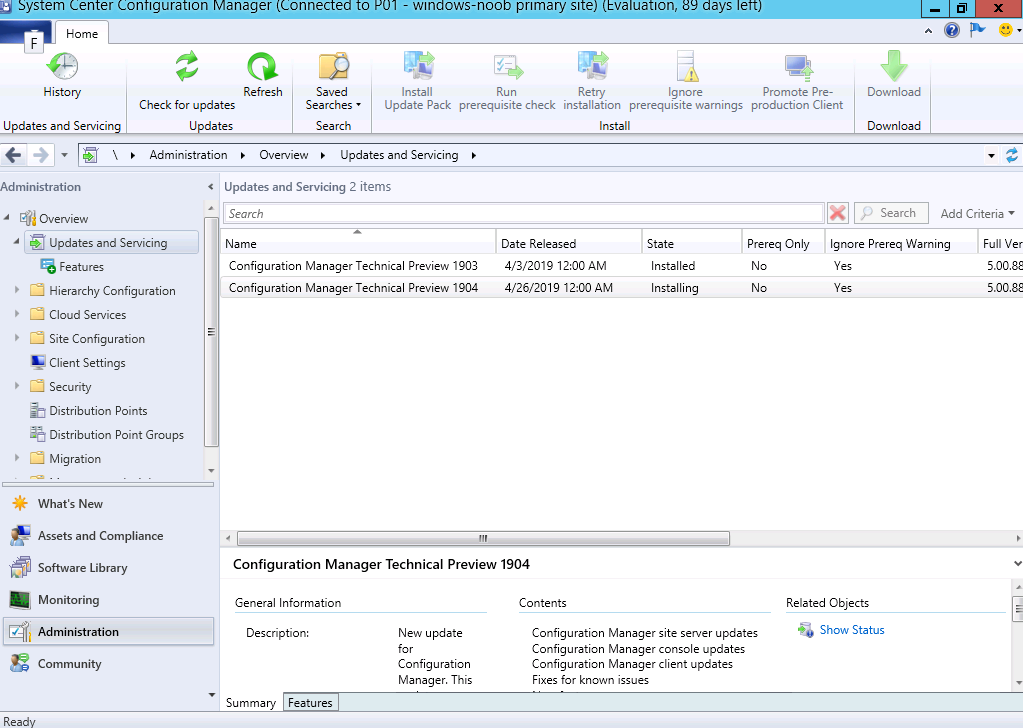Collapse the details pane with the chevron
This screenshot has width=1023, height=728.
pos(1017,564)
